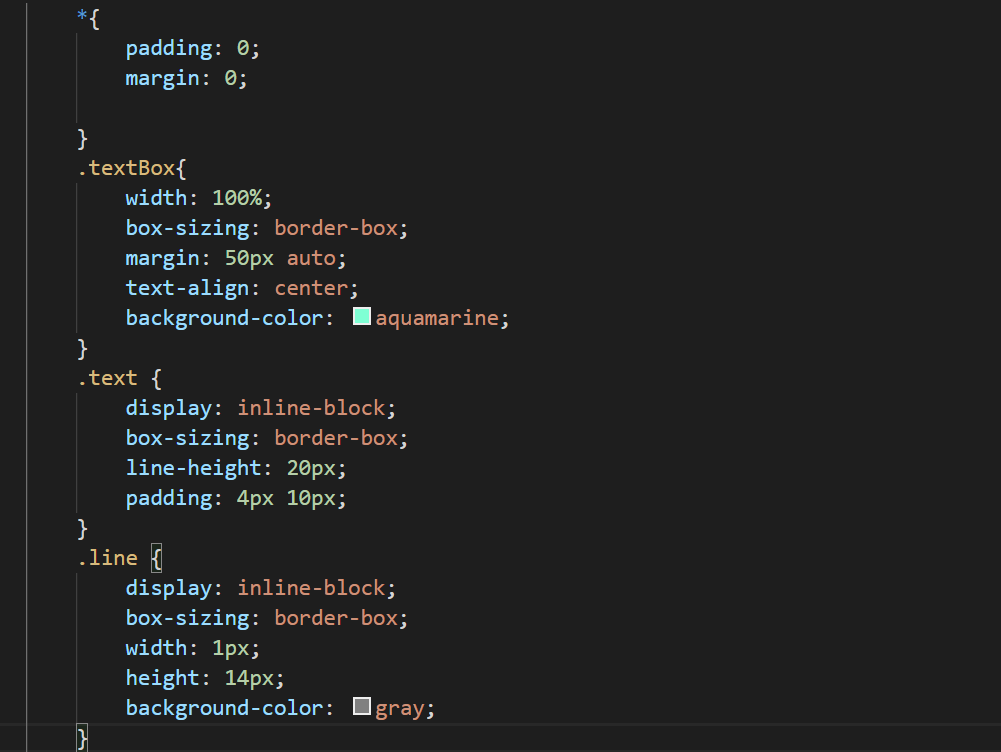1001x752 pixels.
Task: Click the '.line' selector name
Action: (107, 558)
